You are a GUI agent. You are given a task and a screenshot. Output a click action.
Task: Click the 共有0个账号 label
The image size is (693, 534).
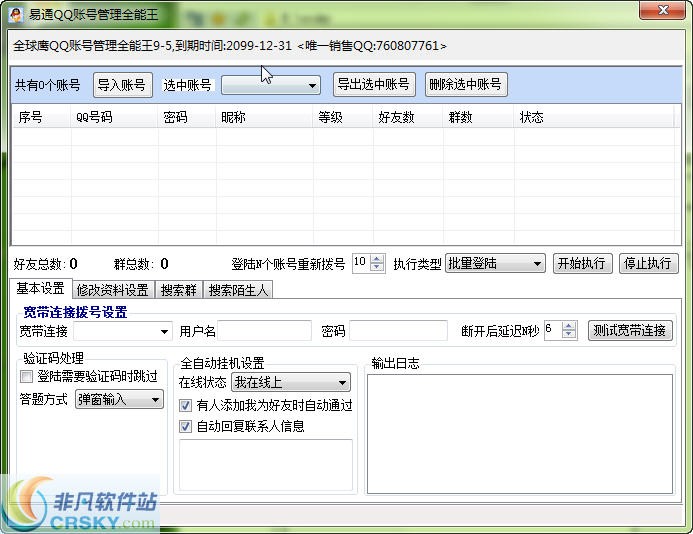(x=47, y=85)
